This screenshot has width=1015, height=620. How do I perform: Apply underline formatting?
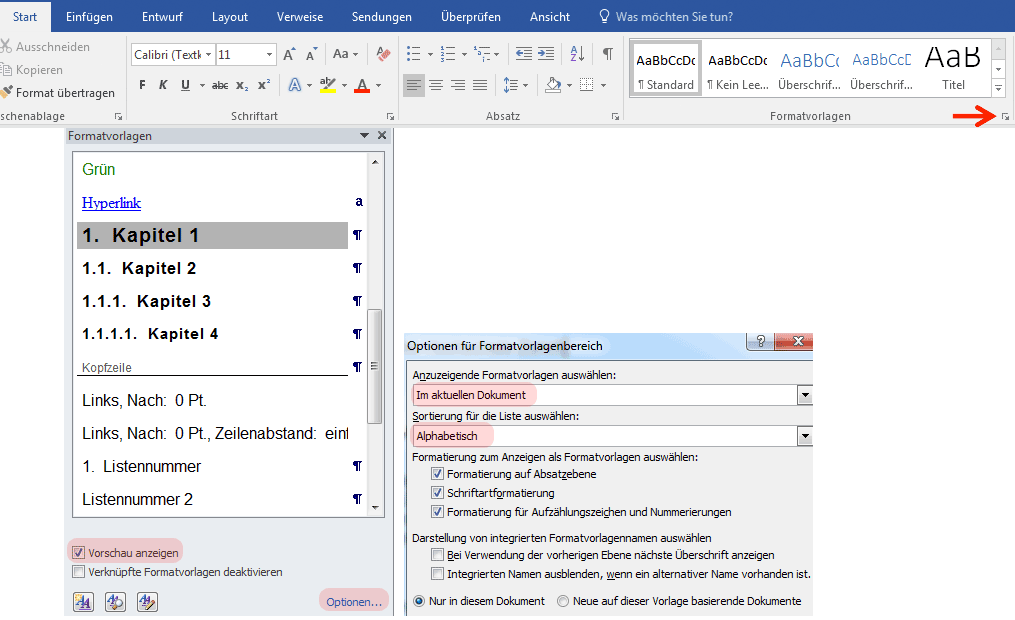pyautogui.click(x=186, y=85)
